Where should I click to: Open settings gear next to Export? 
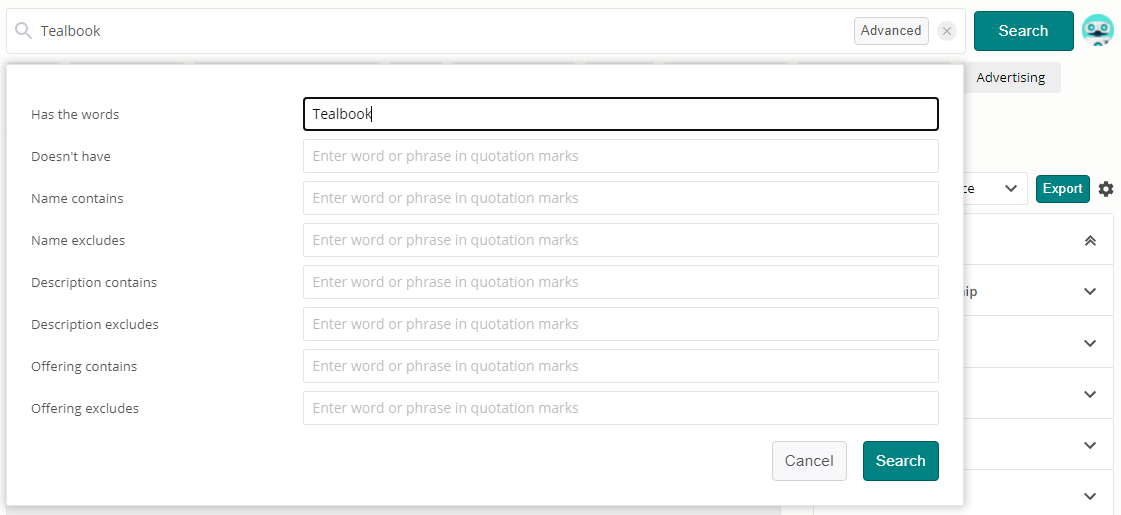1106,189
